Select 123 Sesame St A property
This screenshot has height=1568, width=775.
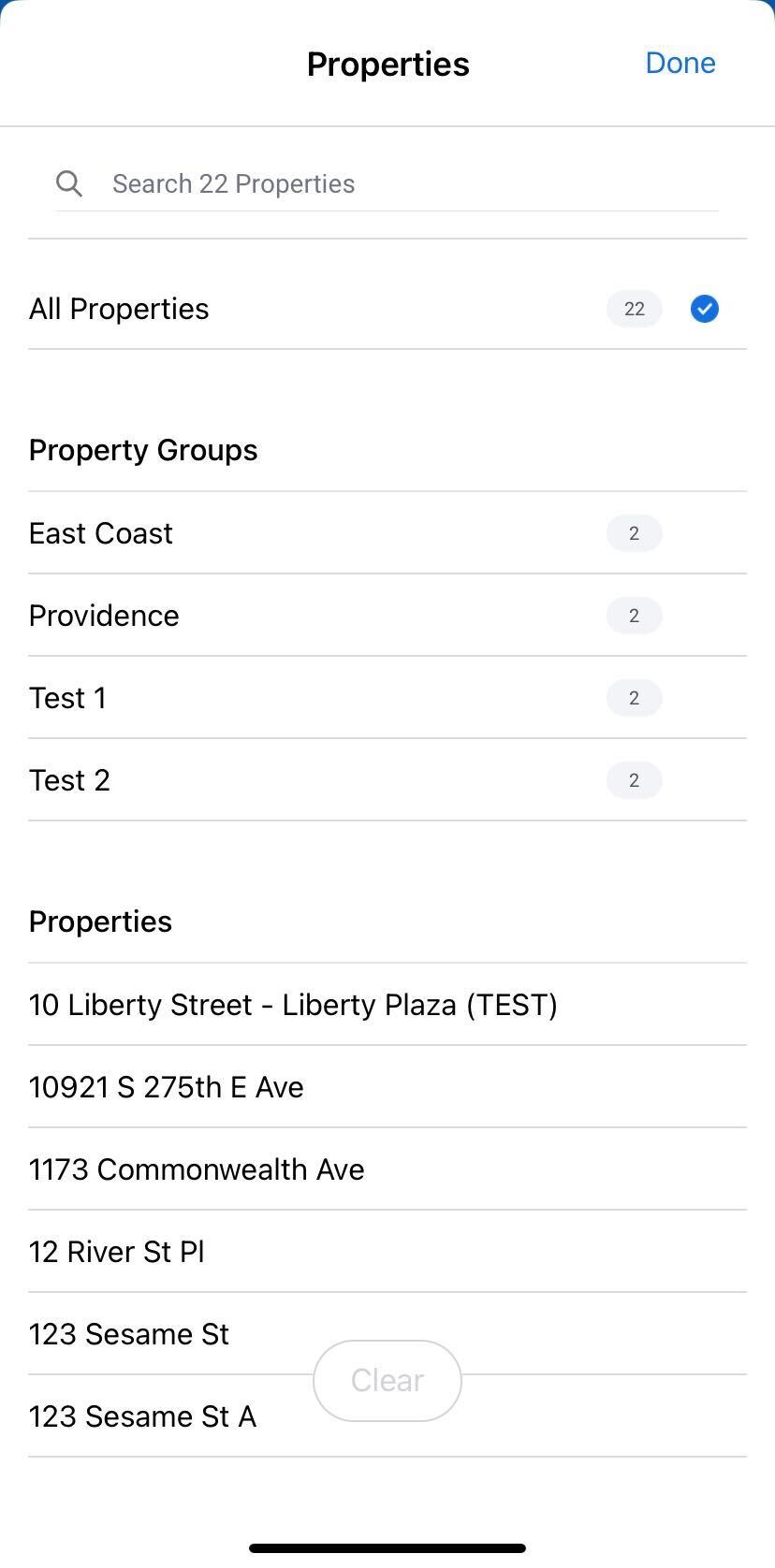point(142,1417)
